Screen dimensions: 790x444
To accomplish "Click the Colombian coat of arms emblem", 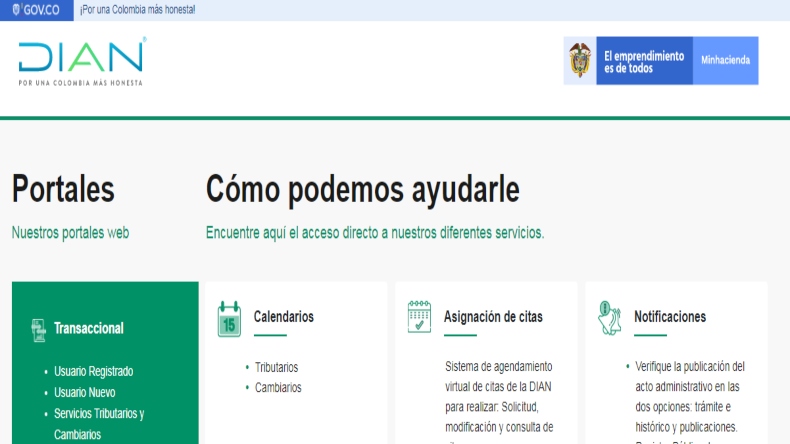I will tap(580, 60).
